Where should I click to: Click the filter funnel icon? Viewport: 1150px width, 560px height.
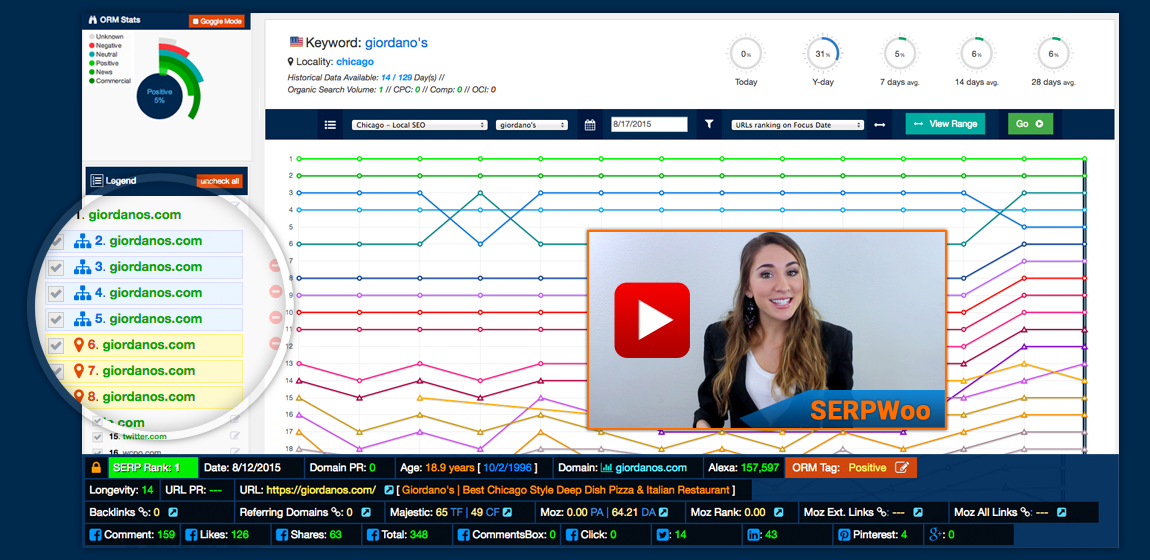pos(709,124)
